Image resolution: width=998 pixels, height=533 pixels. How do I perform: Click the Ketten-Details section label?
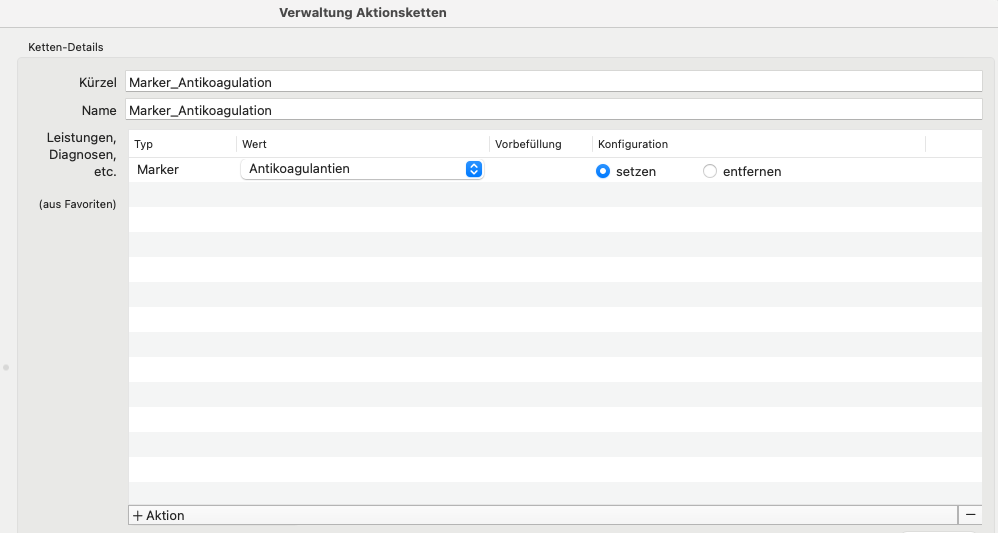pos(66,47)
